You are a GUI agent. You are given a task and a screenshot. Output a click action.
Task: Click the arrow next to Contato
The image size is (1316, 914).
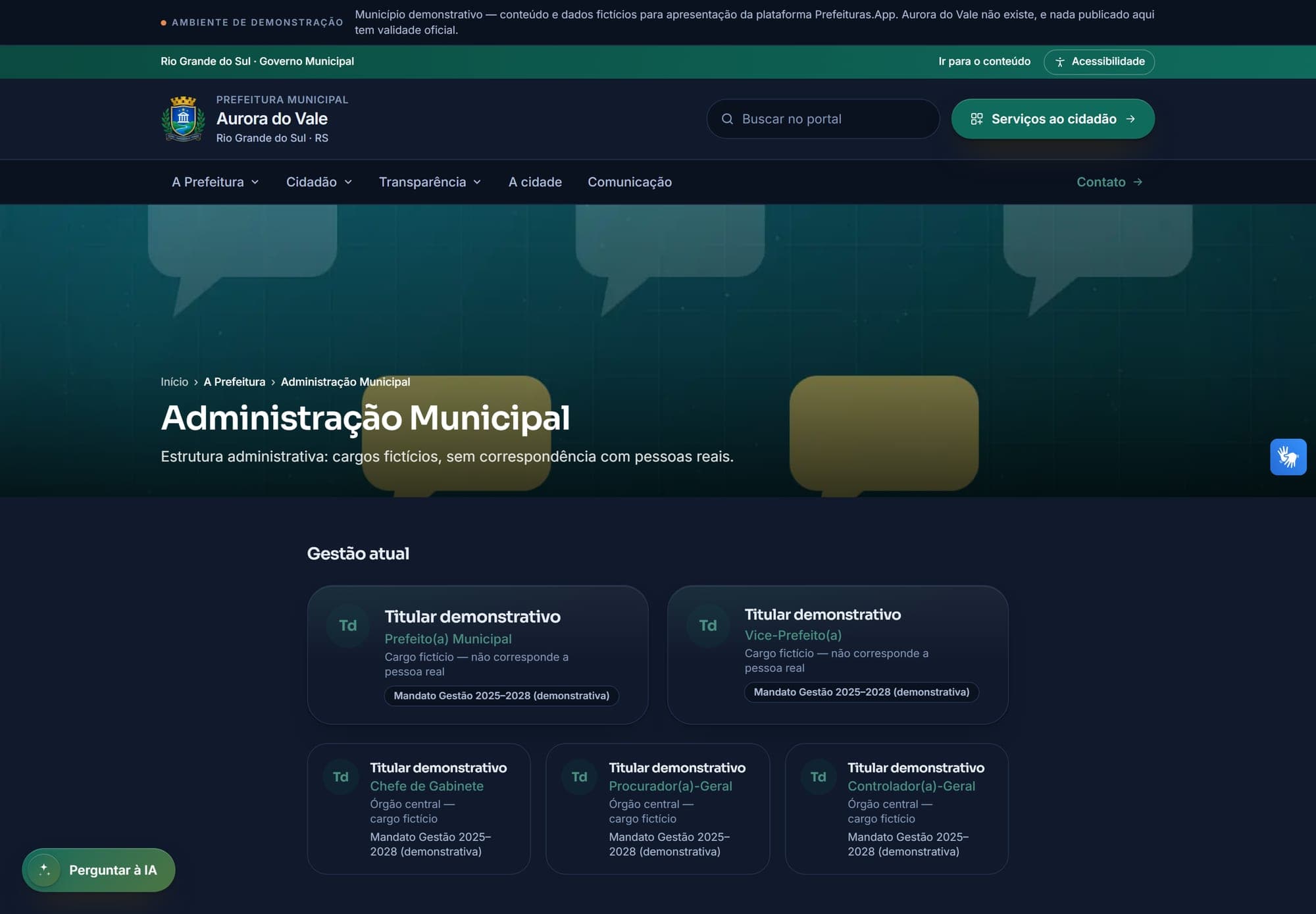[x=1138, y=182]
